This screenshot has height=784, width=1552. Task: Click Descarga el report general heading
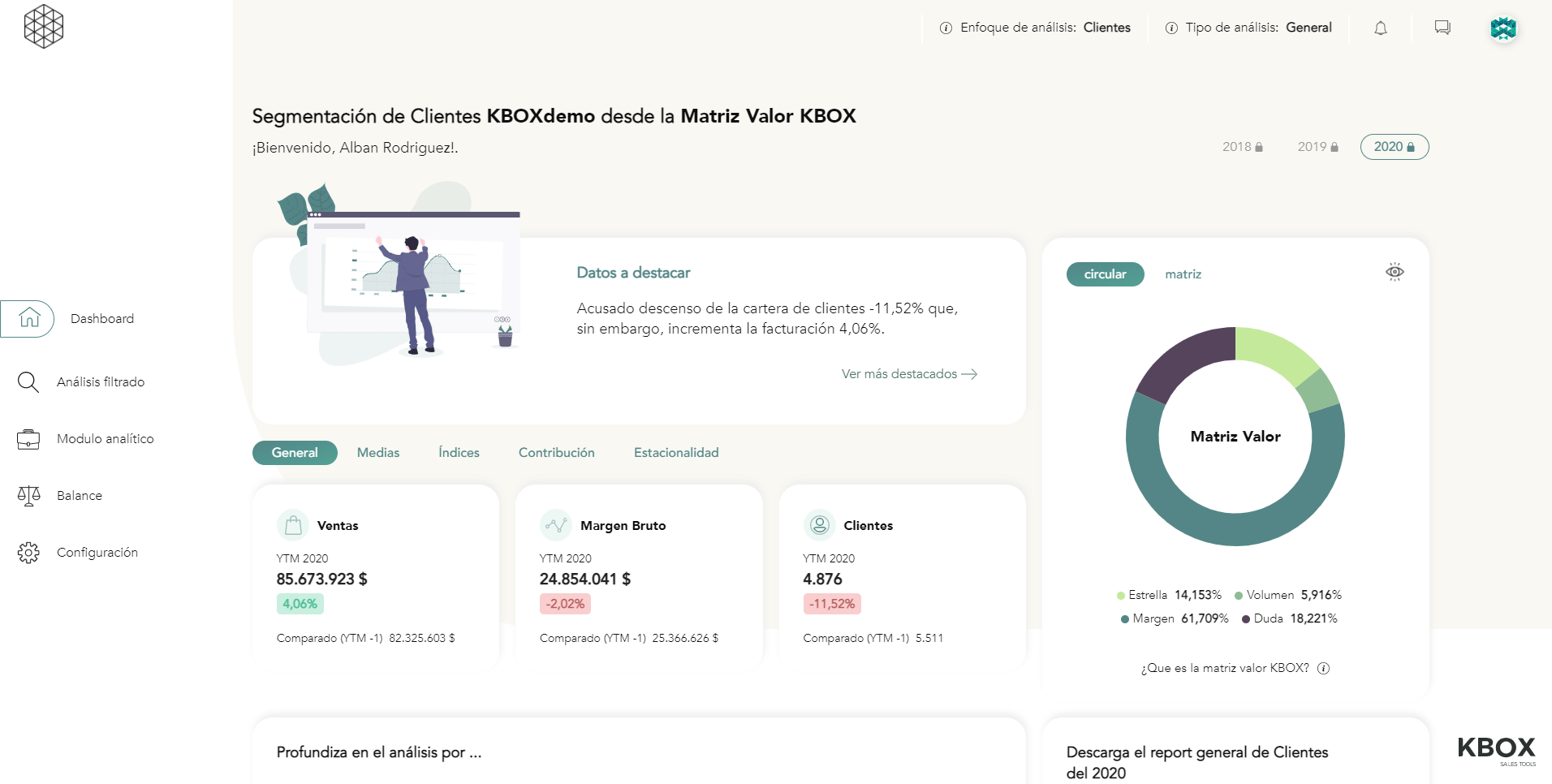(x=1197, y=762)
